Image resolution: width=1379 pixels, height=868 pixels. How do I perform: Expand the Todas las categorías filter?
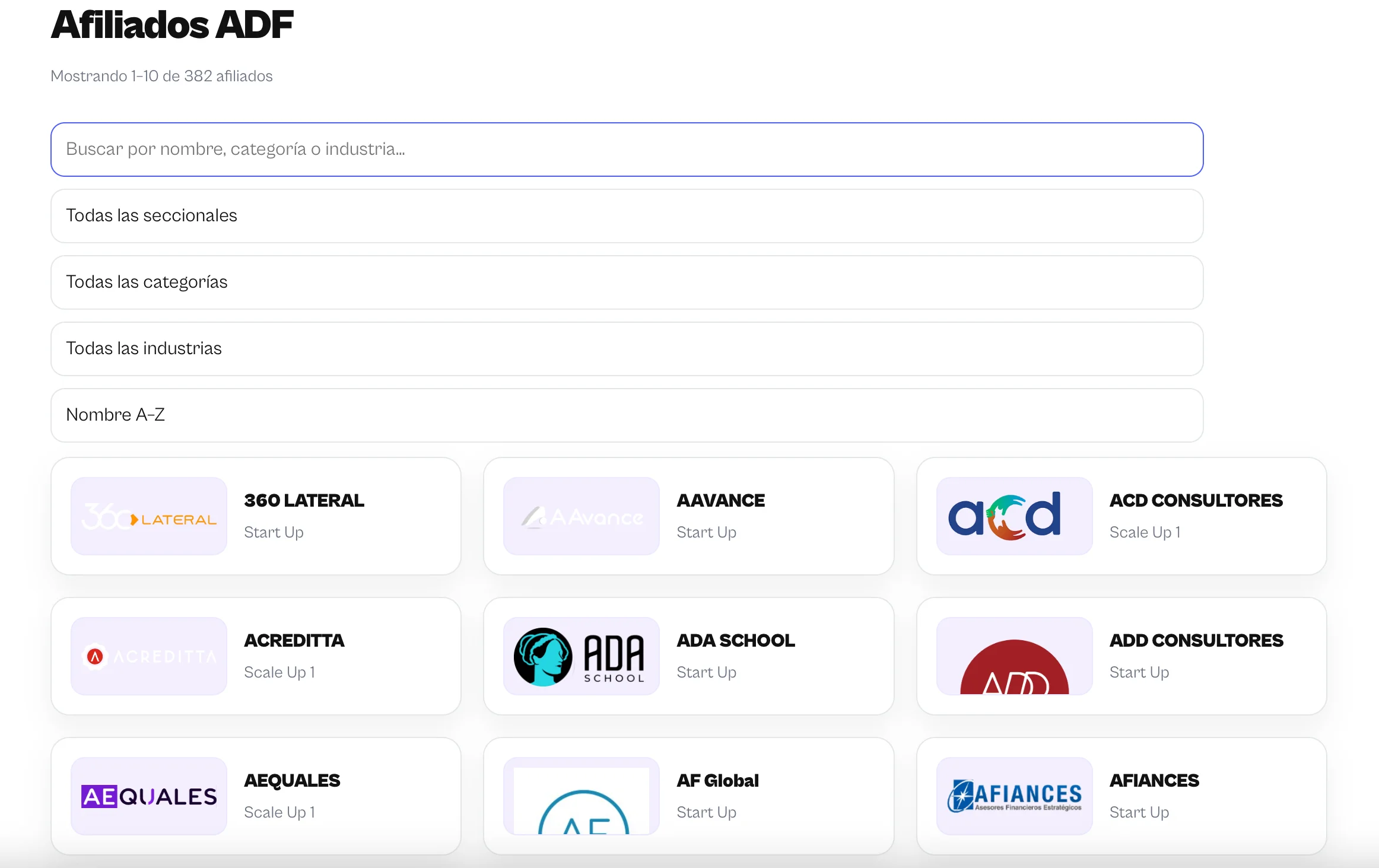627,282
